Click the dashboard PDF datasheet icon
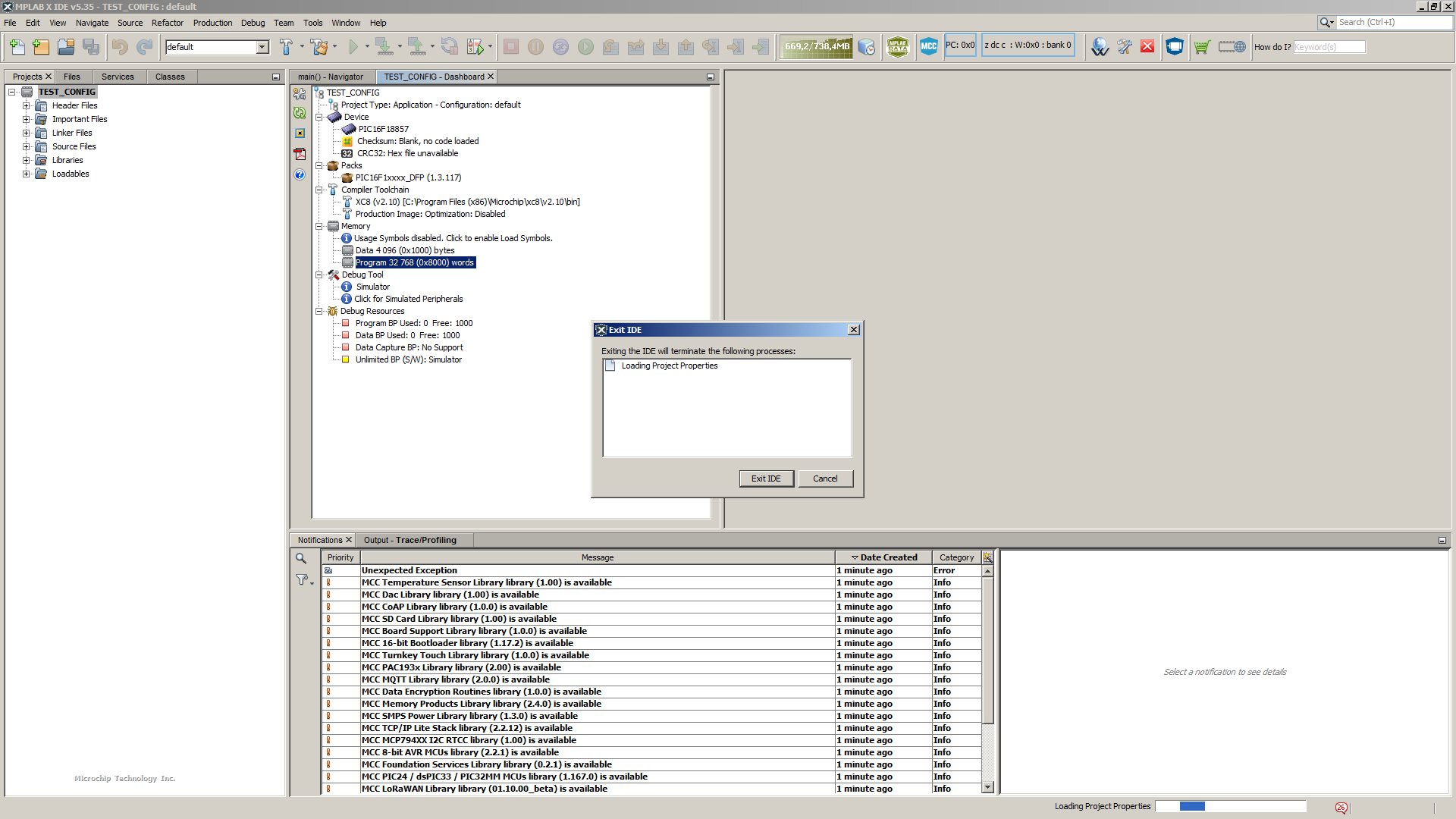The height and width of the screenshot is (819, 1456). (300, 154)
